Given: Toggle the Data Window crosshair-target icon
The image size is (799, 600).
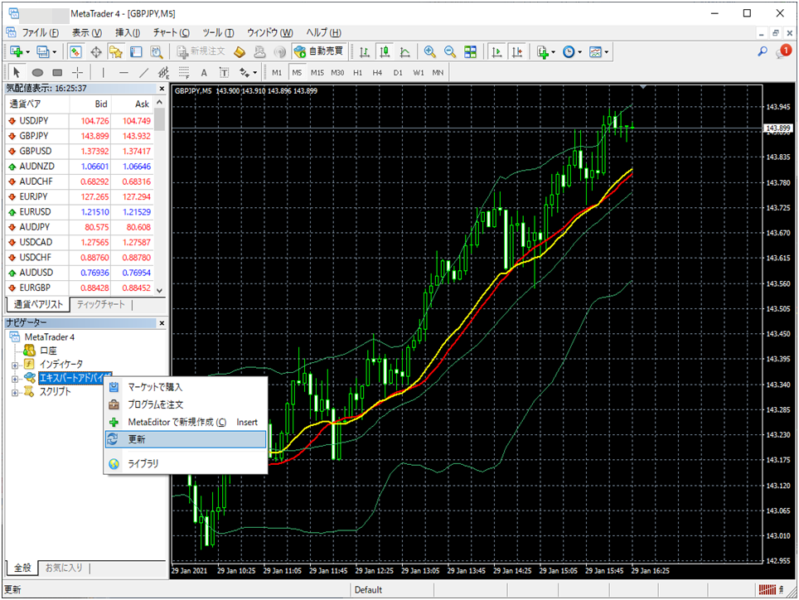Looking at the screenshot, I should 96,52.
